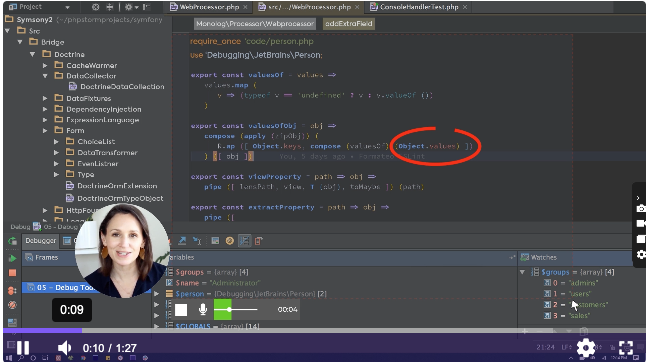The width and height of the screenshot is (649, 362).
Task: Click the camera icon in side panel
Action: click(x=641, y=209)
